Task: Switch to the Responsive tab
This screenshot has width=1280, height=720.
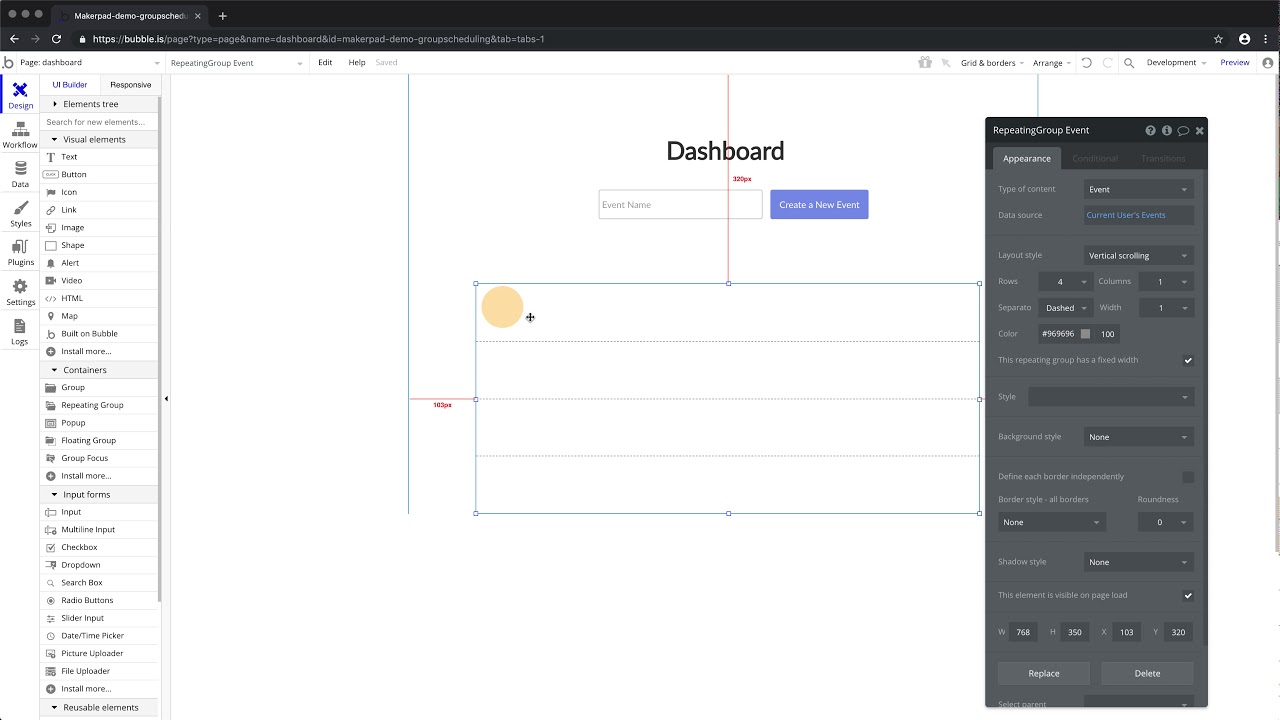Action: tap(131, 85)
